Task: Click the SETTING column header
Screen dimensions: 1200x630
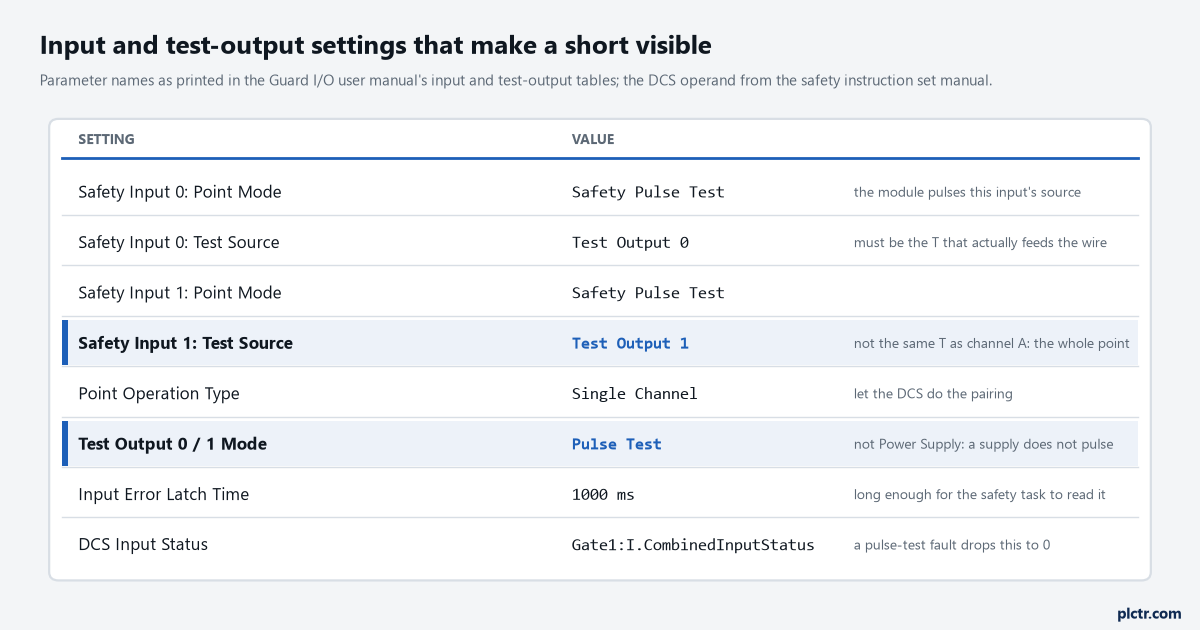Action: point(106,139)
